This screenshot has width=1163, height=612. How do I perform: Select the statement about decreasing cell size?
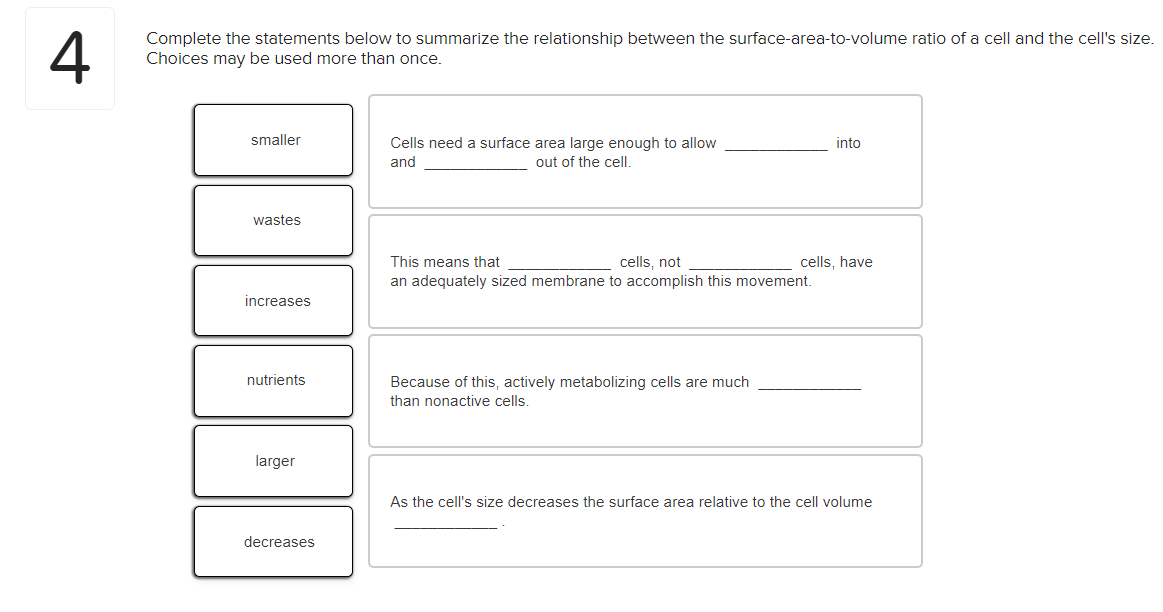646,510
